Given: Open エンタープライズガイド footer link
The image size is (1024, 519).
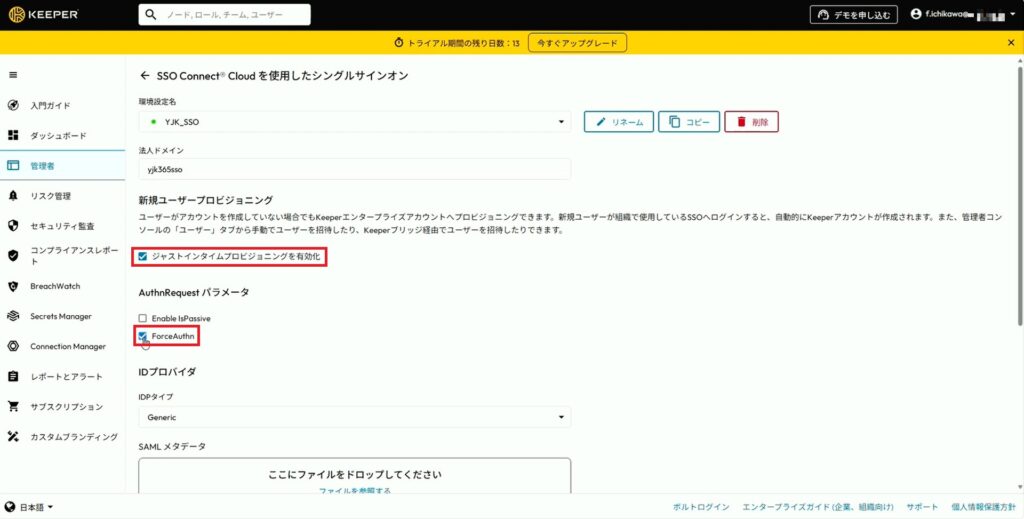Looking at the screenshot, I should (x=818, y=507).
